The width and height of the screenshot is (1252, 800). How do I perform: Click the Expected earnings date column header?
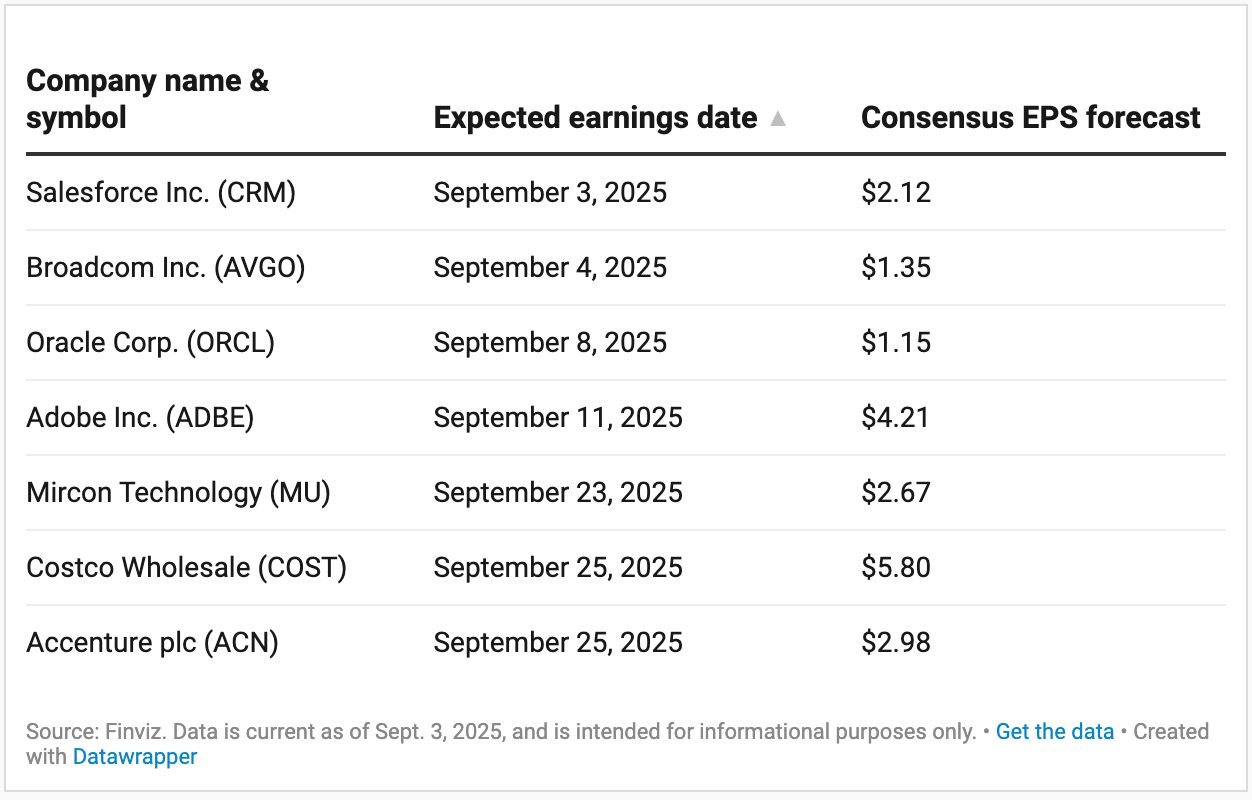595,118
